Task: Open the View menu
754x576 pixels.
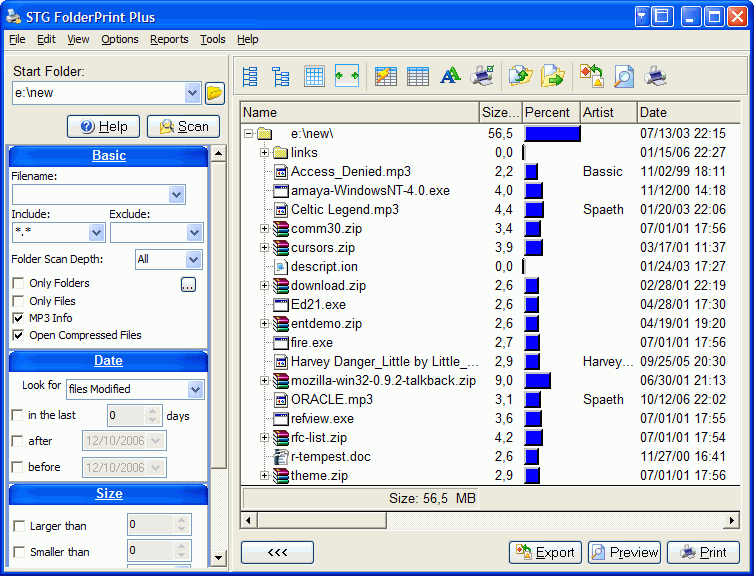Action: pos(78,39)
